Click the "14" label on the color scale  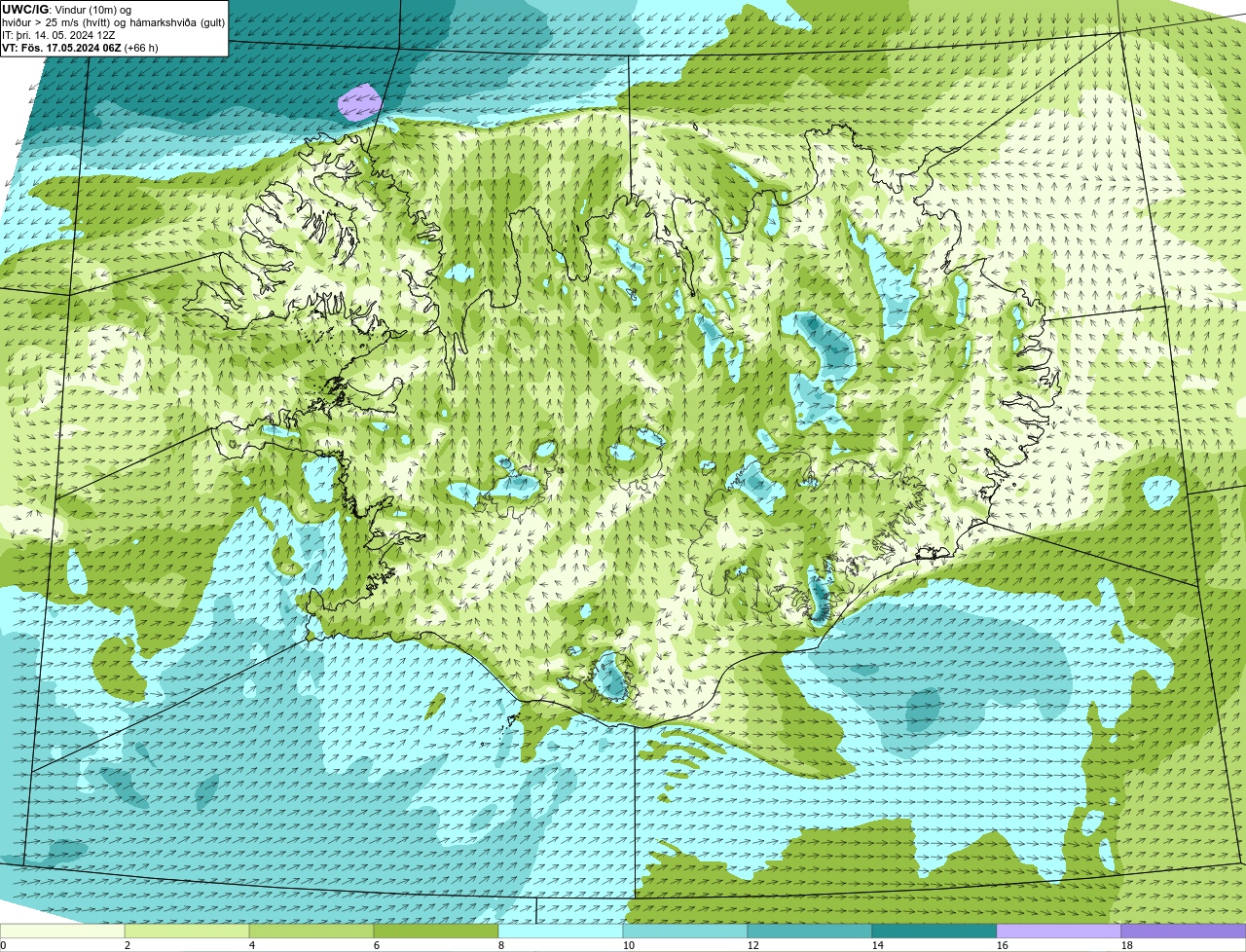click(x=877, y=945)
